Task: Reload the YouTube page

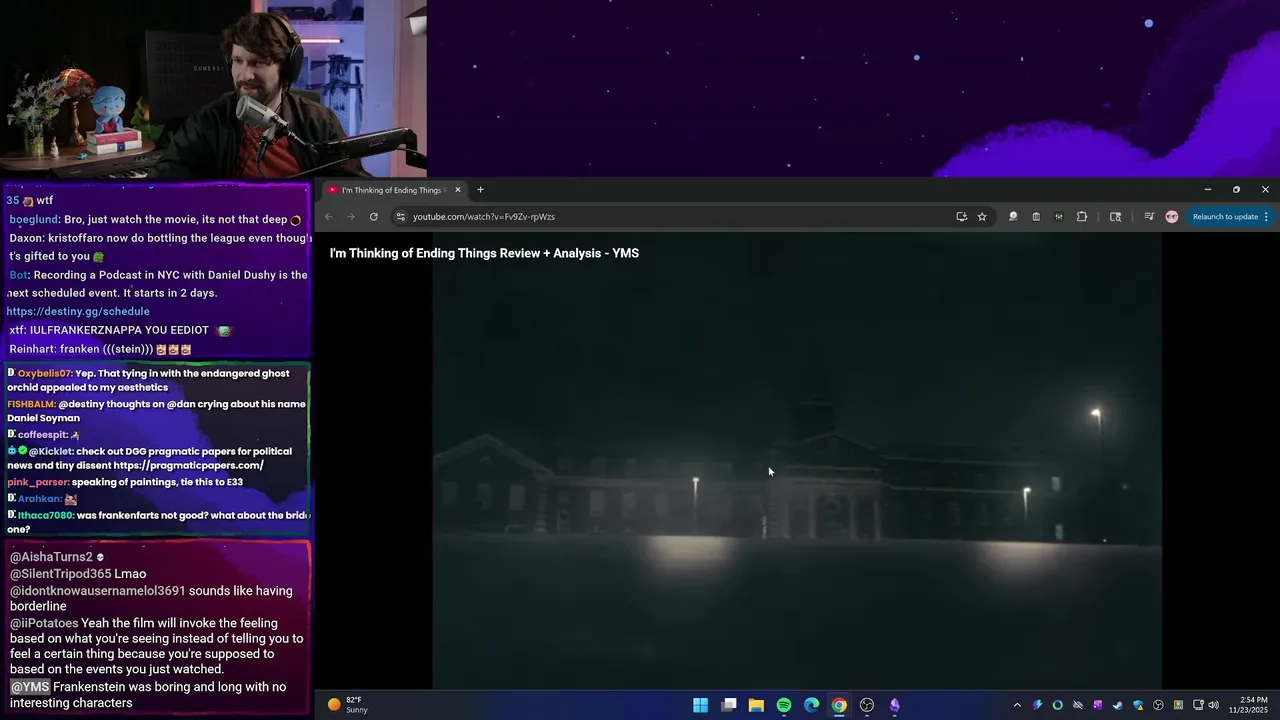Action: click(374, 217)
